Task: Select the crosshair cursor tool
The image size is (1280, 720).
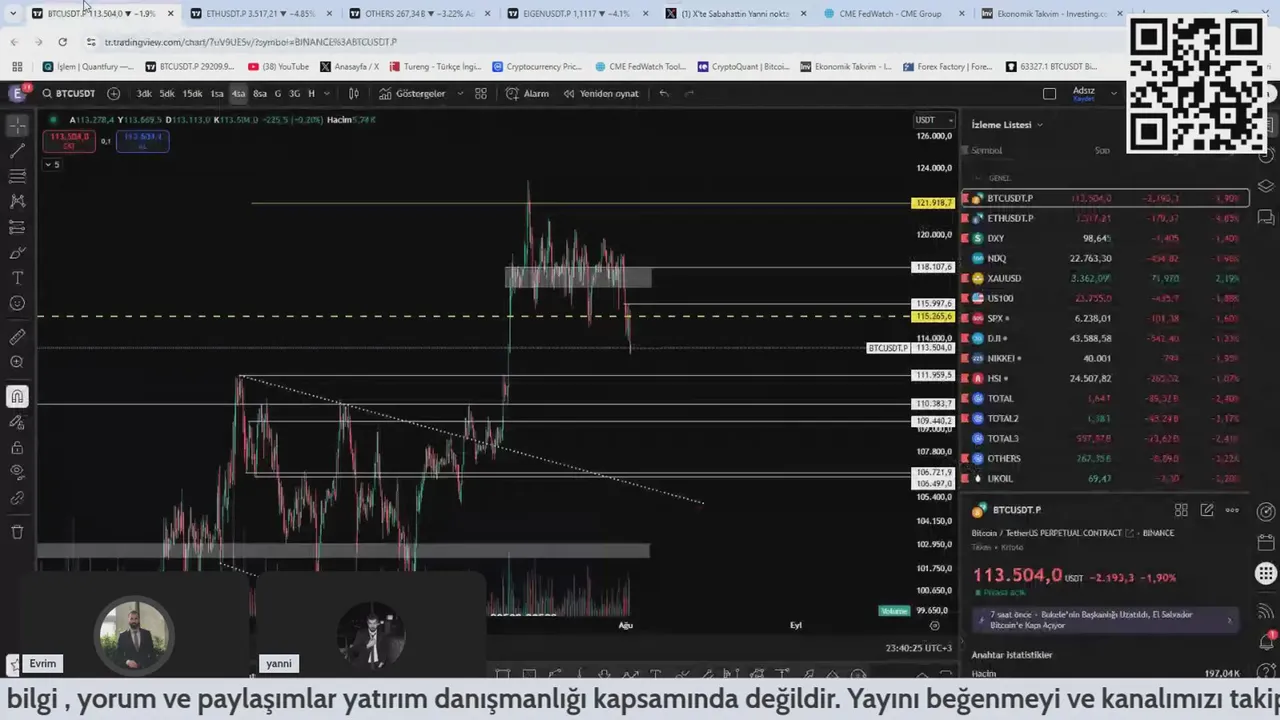Action: pos(17,126)
